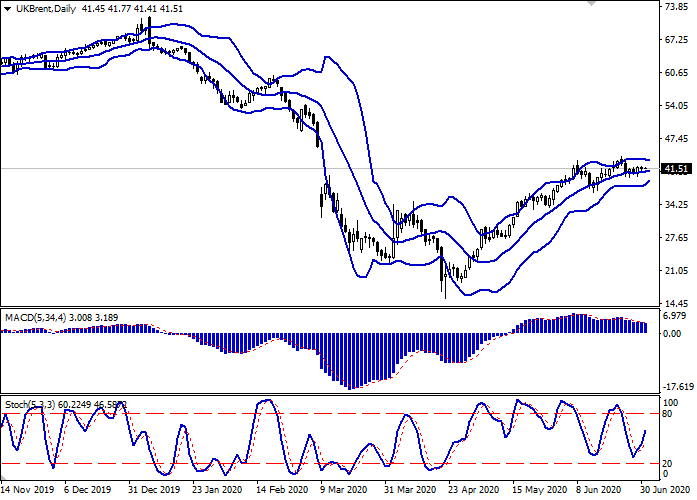Click the gray chart shift triangle marker
Viewport: 697px width, 500px height.
[594, 4]
